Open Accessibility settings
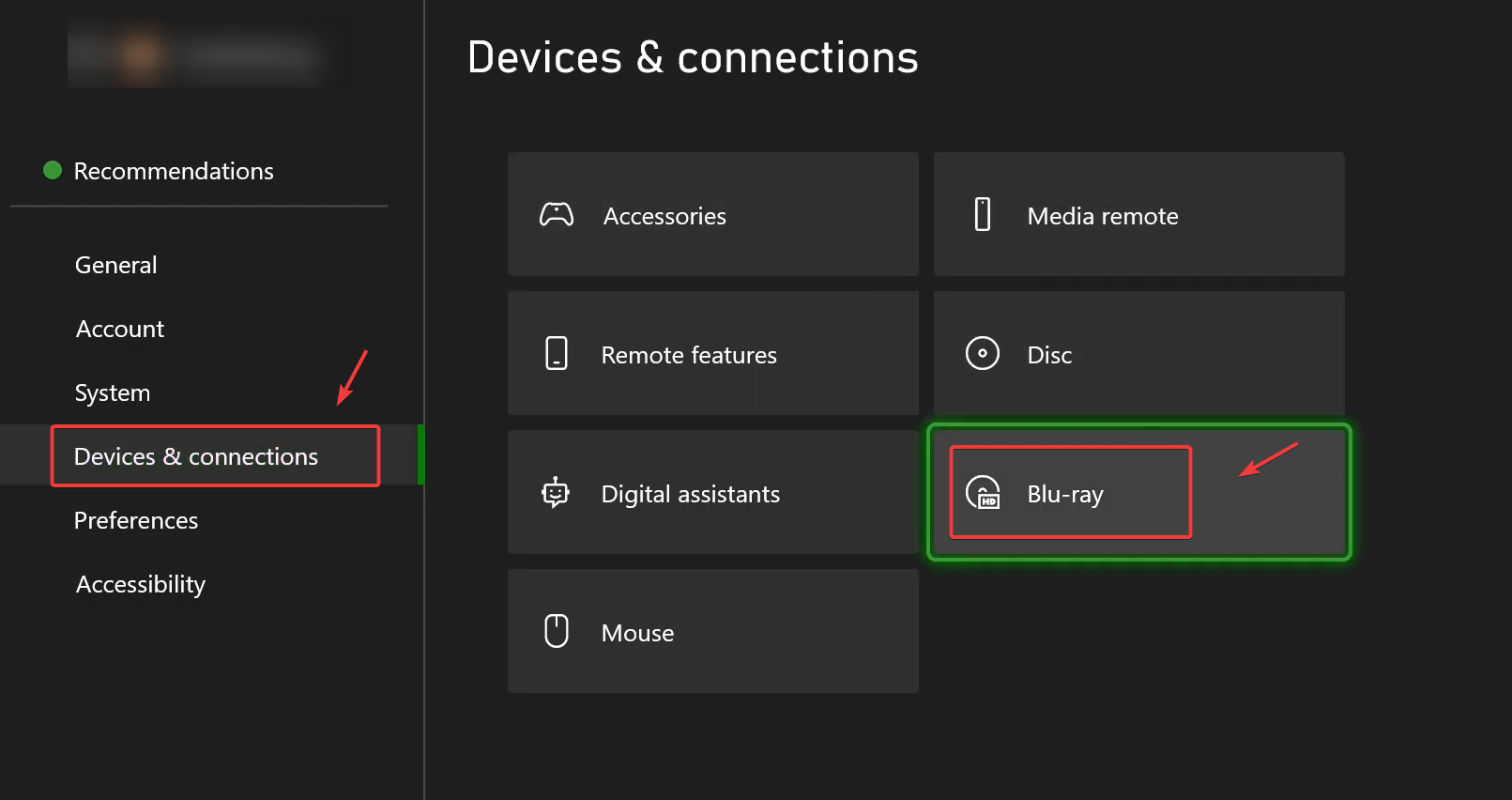1512x800 pixels. pos(141,584)
